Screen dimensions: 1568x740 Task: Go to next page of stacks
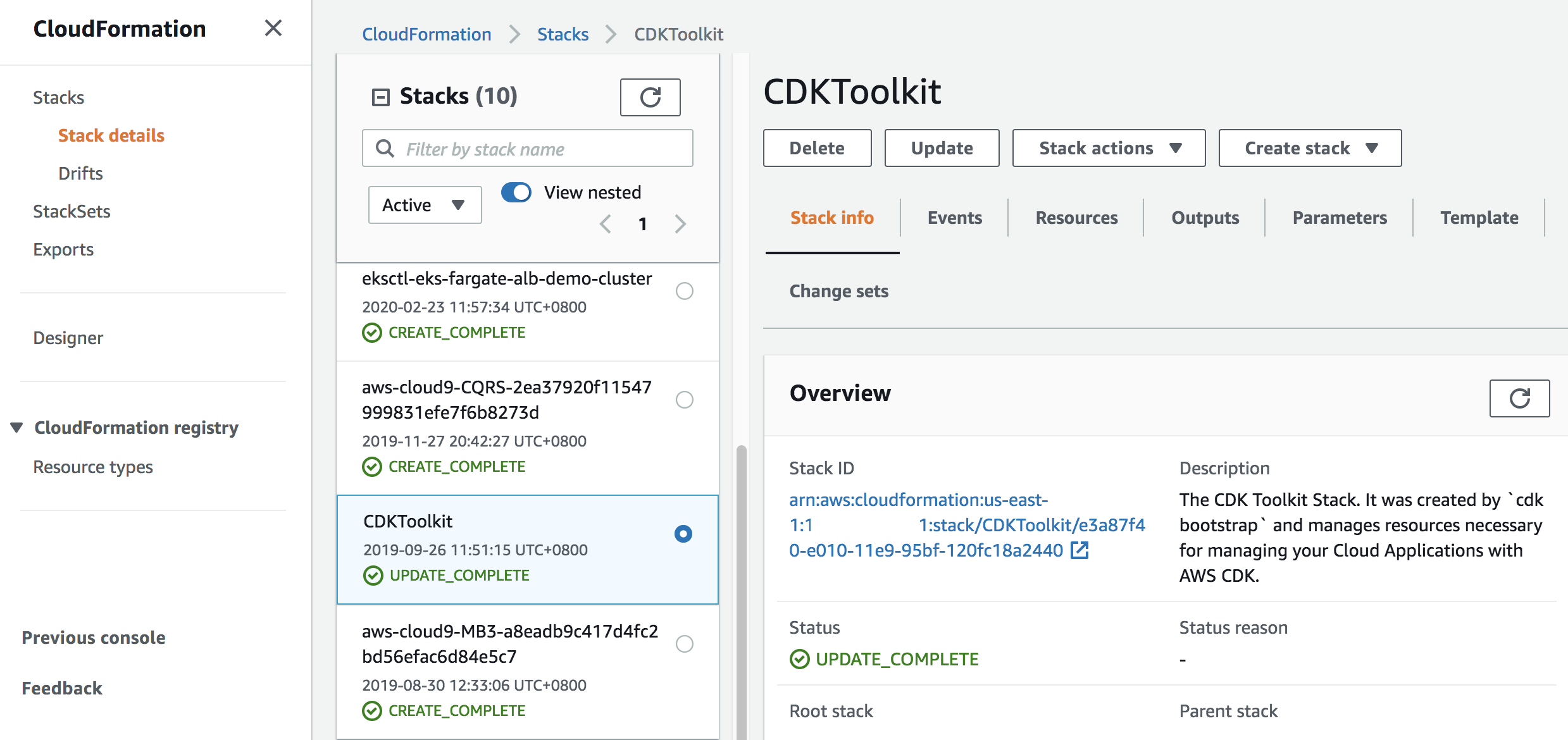tap(680, 224)
